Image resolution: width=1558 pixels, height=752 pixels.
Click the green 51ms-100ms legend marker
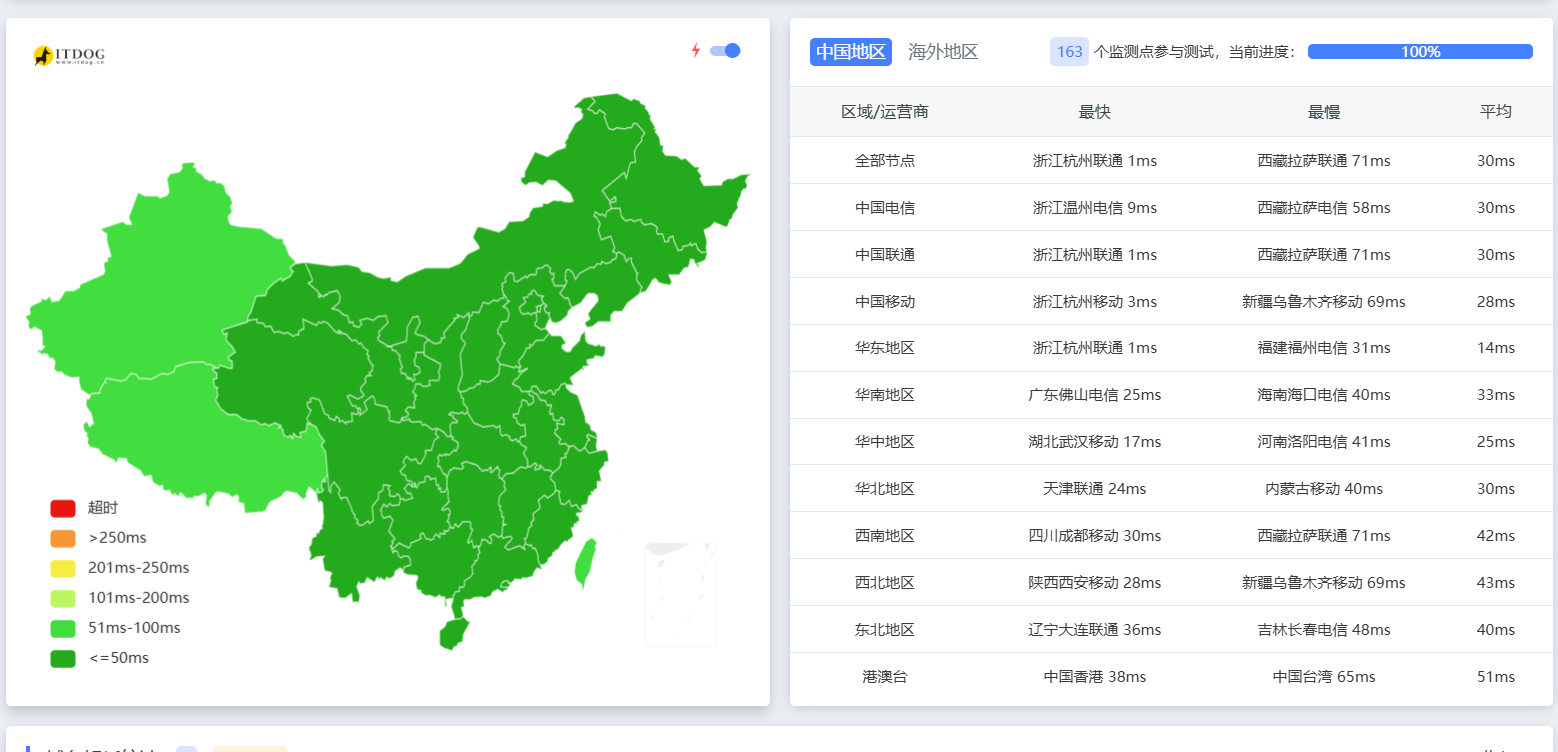pyautogui.click(x=63, y=628)
